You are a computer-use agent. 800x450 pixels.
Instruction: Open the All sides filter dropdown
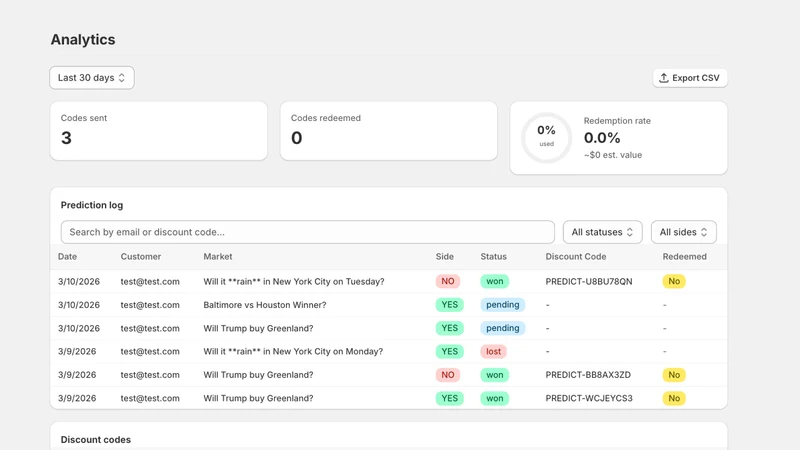tap(684, 232)
